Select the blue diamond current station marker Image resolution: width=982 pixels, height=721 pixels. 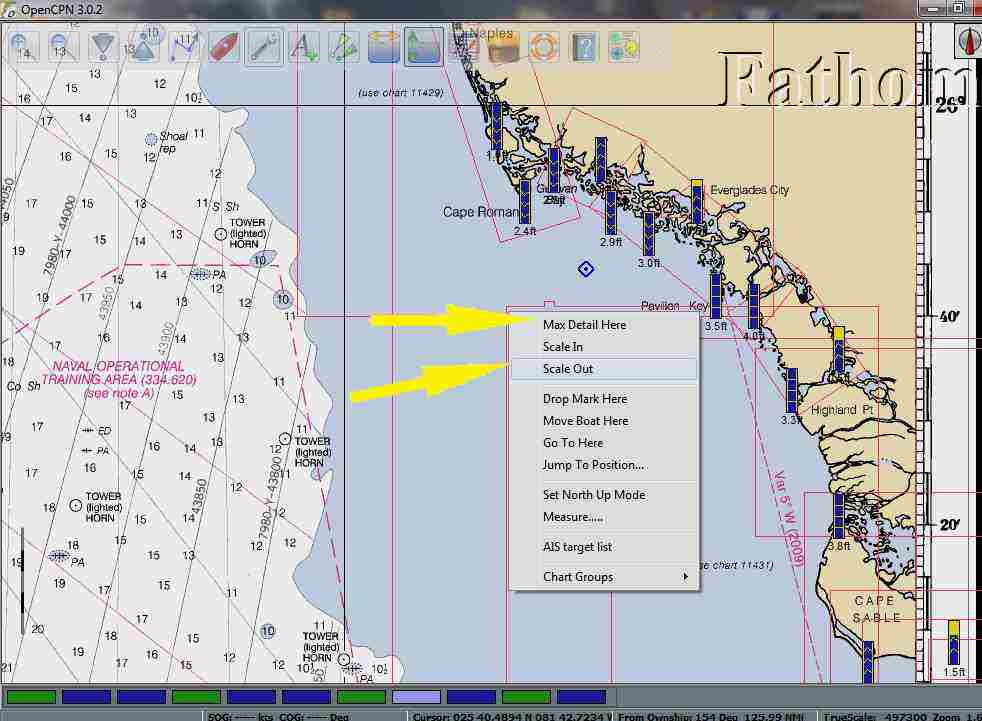pyautogui.click(x=586, y=269)
